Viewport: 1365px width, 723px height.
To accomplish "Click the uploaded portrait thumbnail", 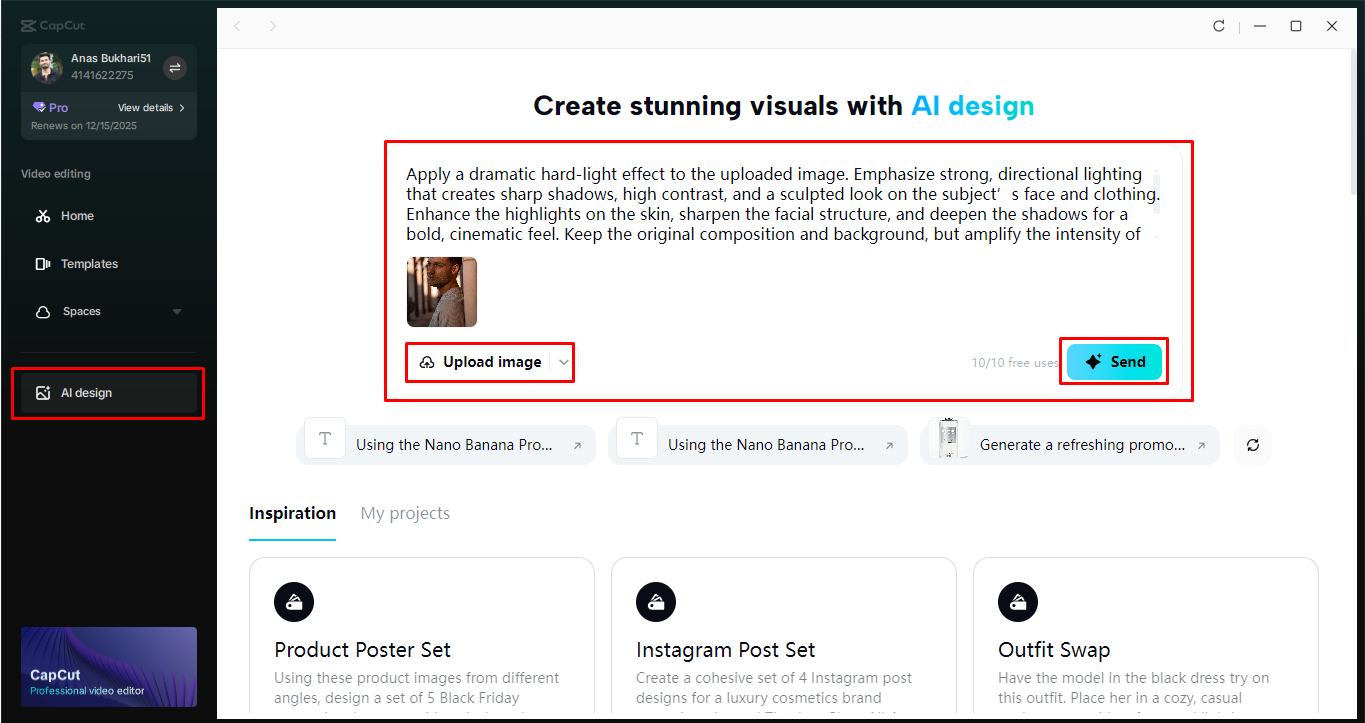I will [441, 292].
